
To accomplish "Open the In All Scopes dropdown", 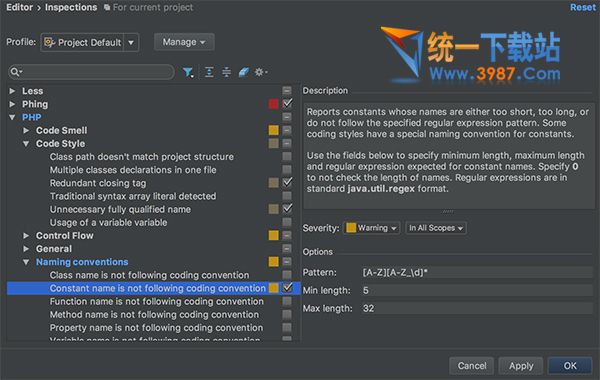I will click(x=436, y=228).
